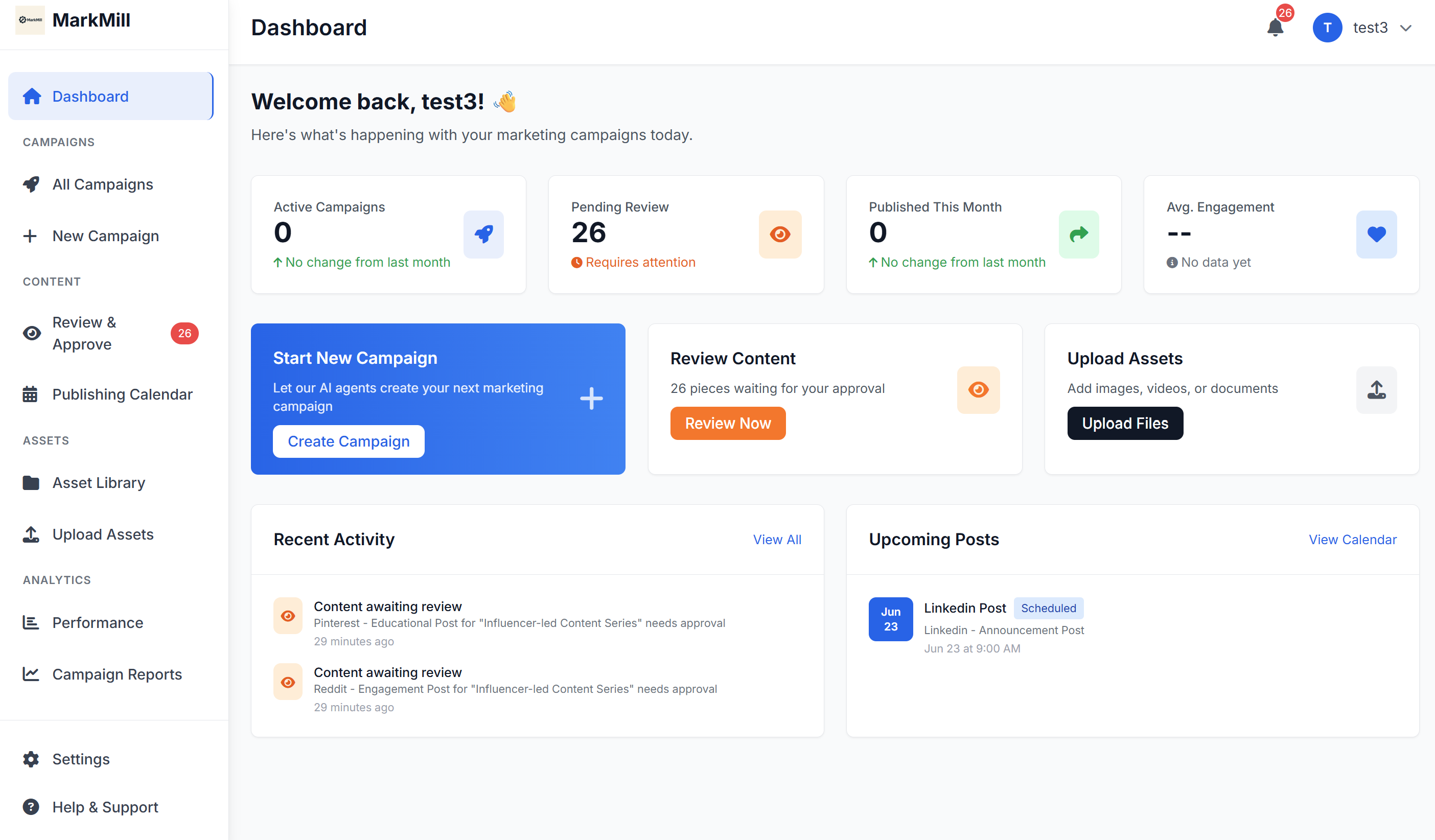The width and height of the screenshot is (1435, 840).
Task: Select the Jun 23 date tile in Upcoming Posts
Action: point(890,619)
